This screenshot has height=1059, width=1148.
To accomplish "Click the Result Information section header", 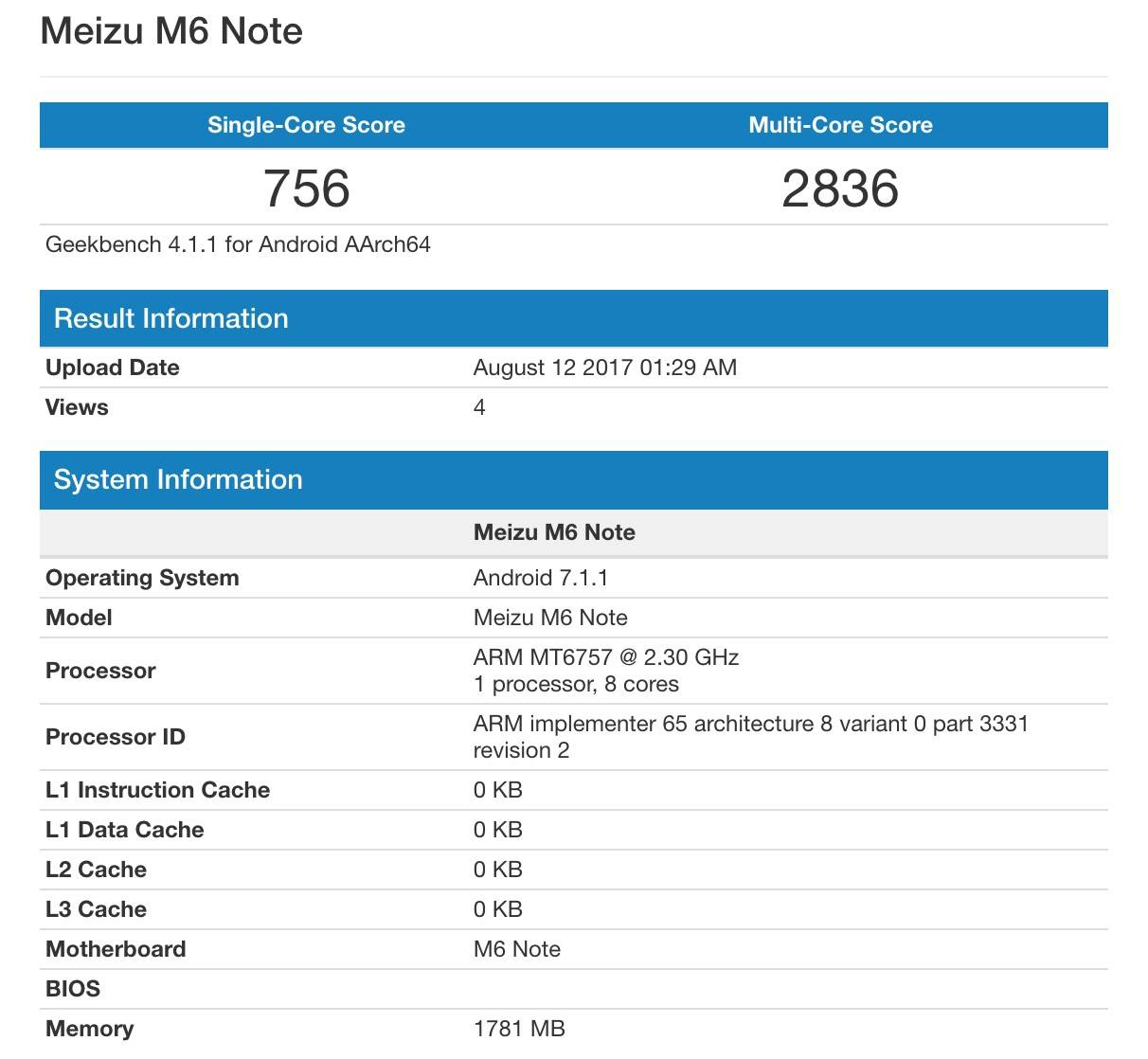I will click(x=171, y=318).
